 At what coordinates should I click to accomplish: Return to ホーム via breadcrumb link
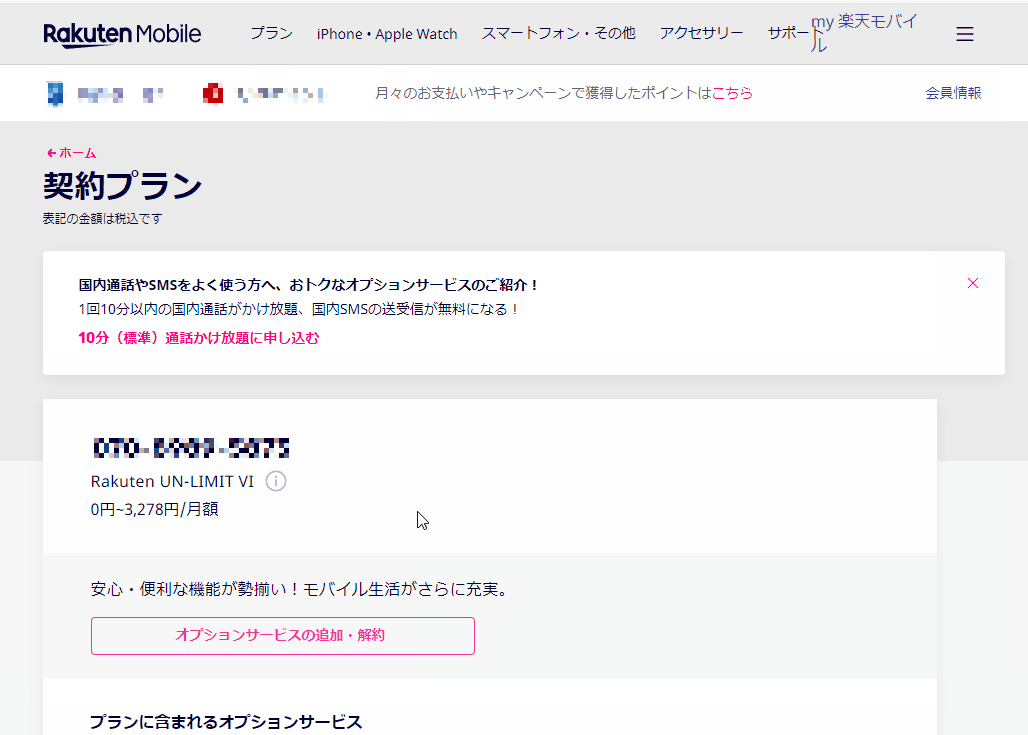77,153
